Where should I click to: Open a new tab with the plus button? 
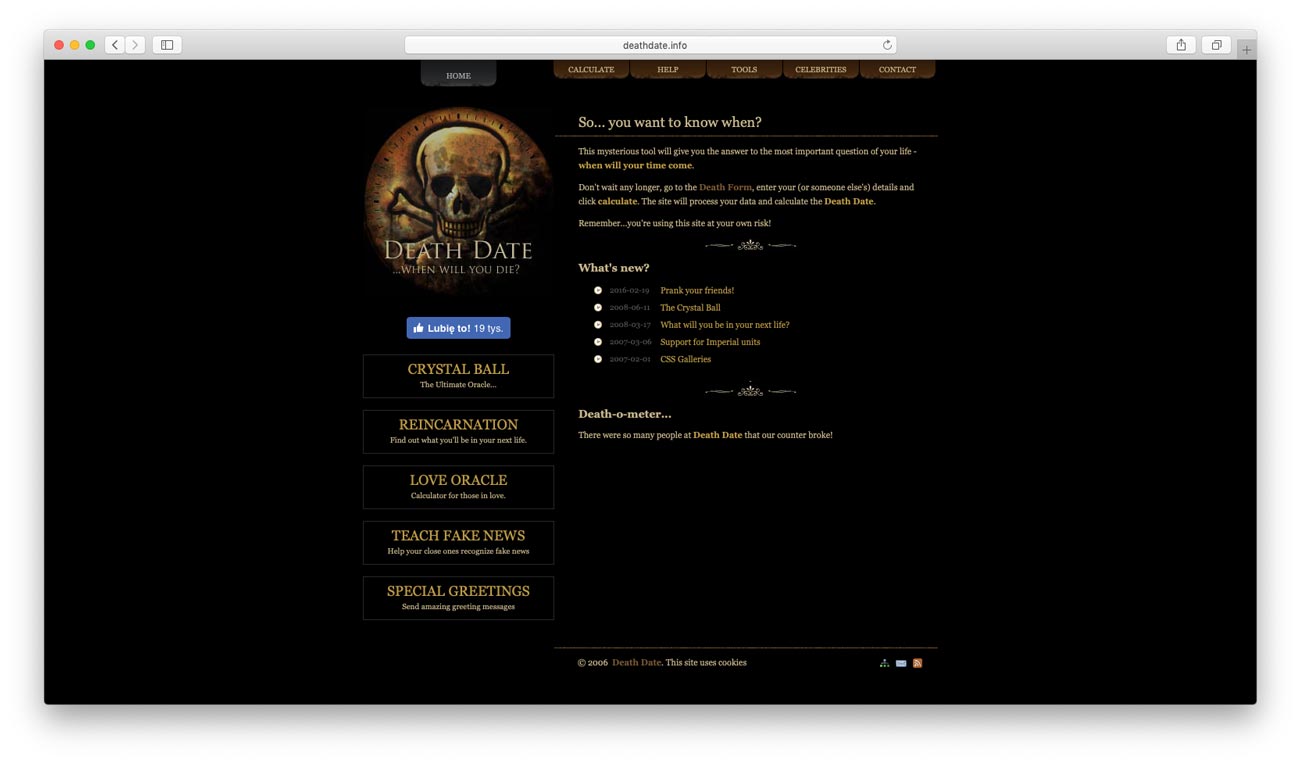pyautogui.click(x=1246, y=49)
